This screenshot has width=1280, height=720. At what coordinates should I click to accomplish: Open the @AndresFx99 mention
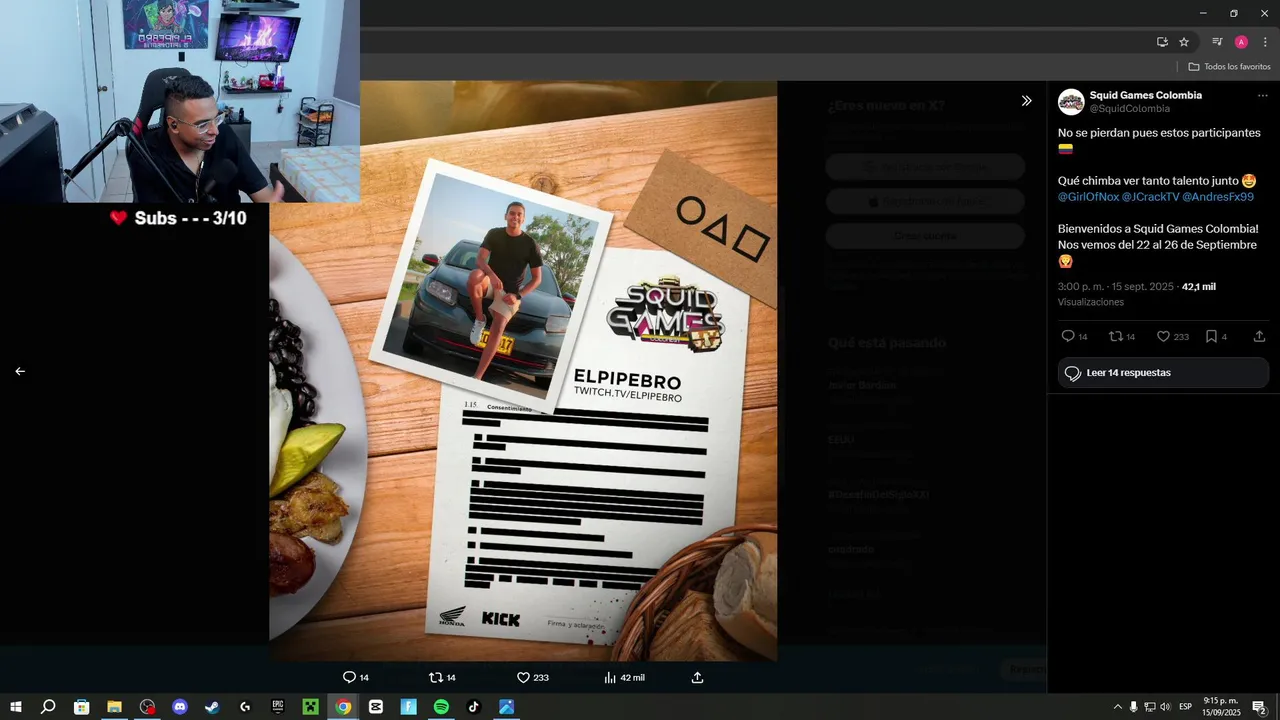tap(1218, 197)
